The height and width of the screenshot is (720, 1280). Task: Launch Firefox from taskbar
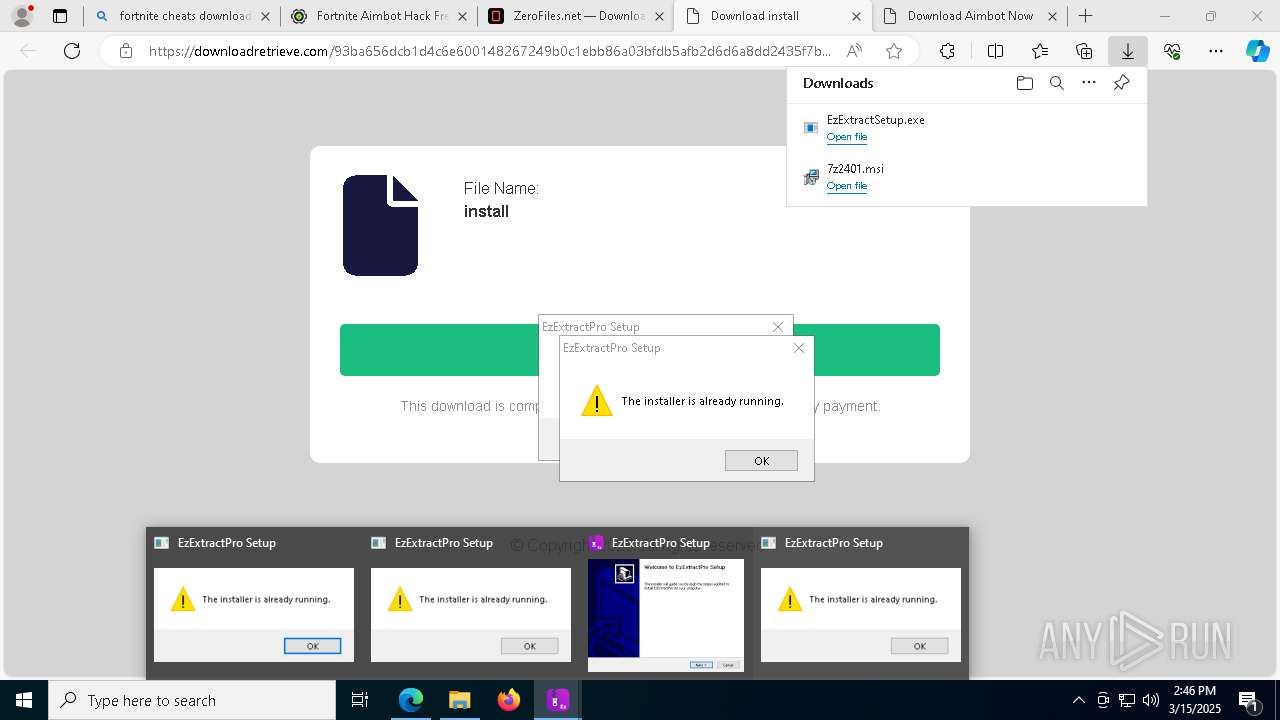coord(509,700)
